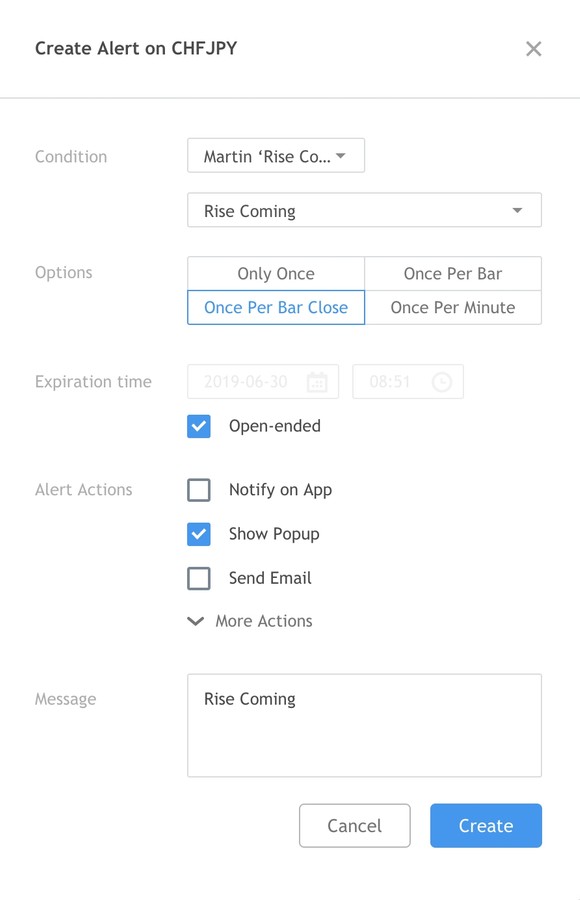The height and width of the screenshot is (900, 580).
Task: Enable the Notify on App checkbox
Action: 199,490
